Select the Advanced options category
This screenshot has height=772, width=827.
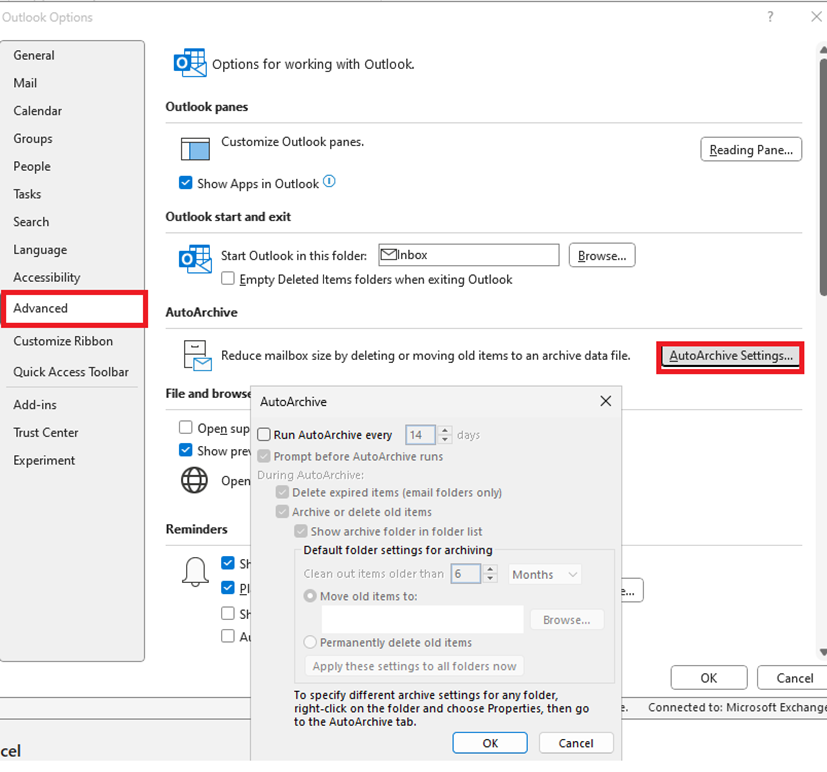tap(74, 308)
